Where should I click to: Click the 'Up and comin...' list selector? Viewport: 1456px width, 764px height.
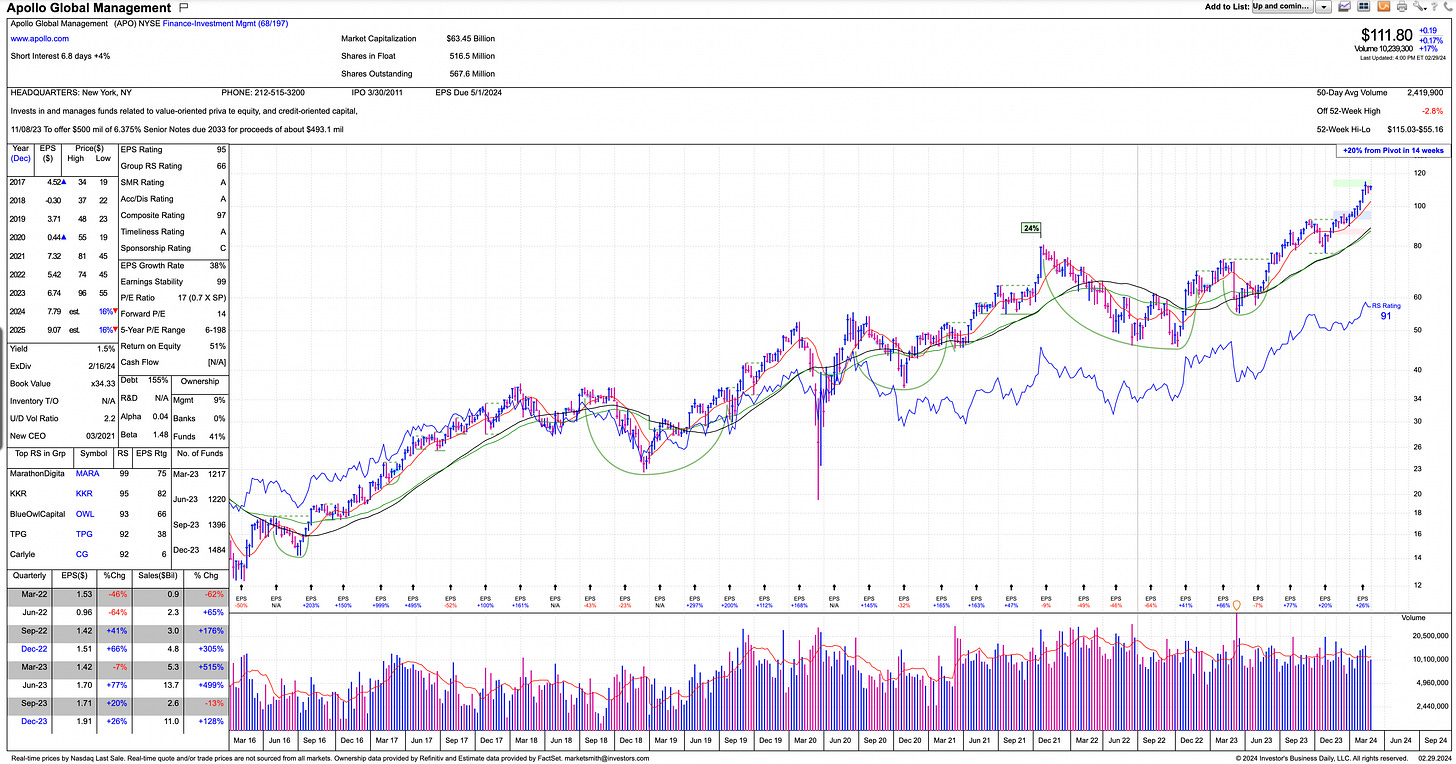[x=1282, y=6]
